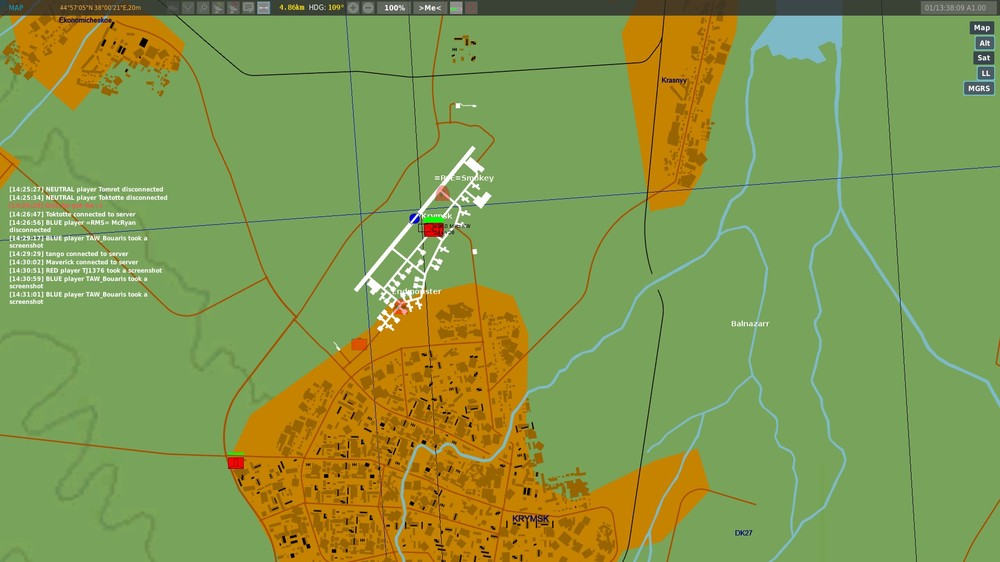Click the map marker pin icon
The height and width of the screenshot is (562, 1000).
[x=203, y=8]
